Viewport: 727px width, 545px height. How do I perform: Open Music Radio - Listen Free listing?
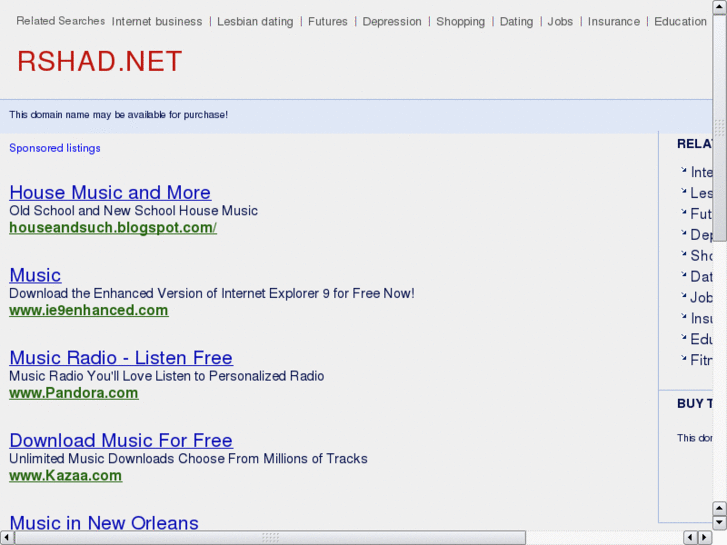pyautogui.click(x=121, y=358)
